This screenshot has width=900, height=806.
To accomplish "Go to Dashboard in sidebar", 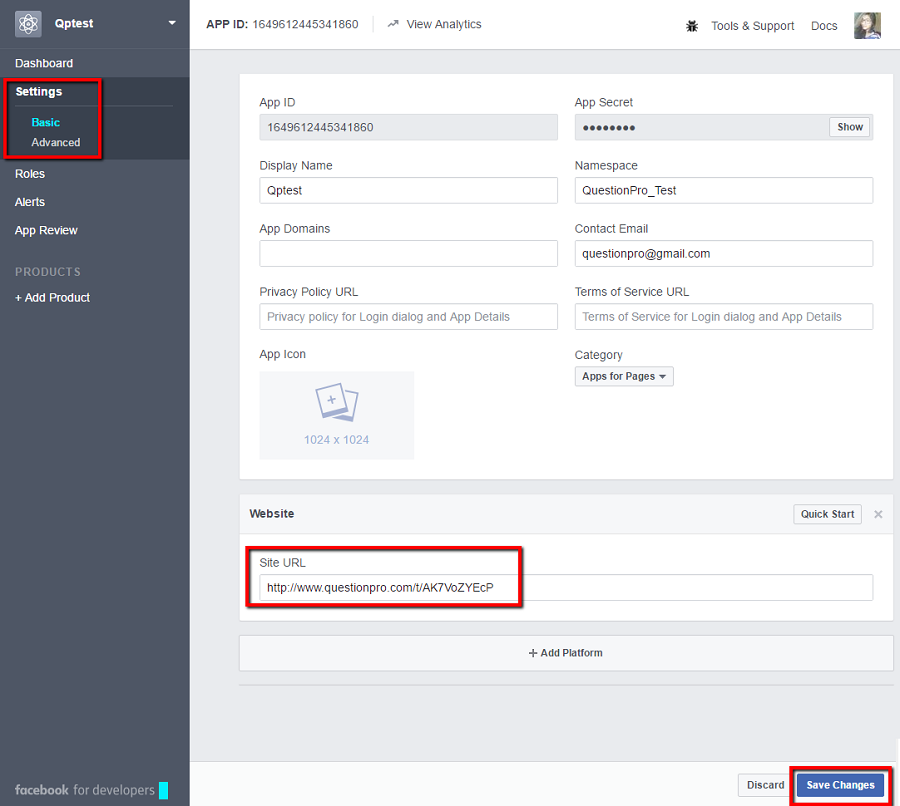I will pos(44,63).
